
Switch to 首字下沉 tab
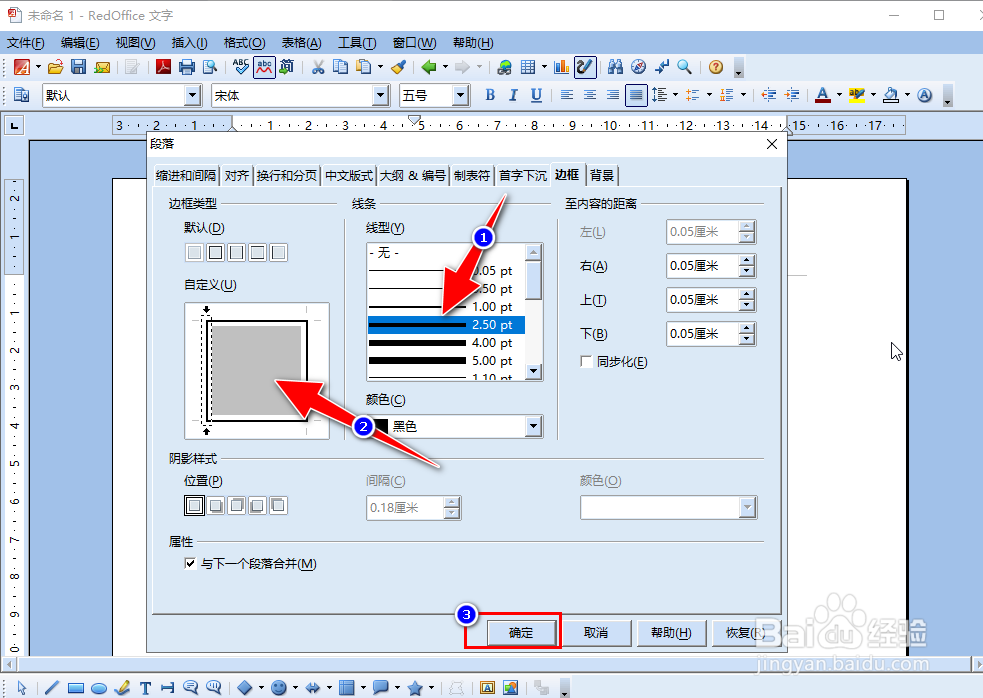[523, 176]
